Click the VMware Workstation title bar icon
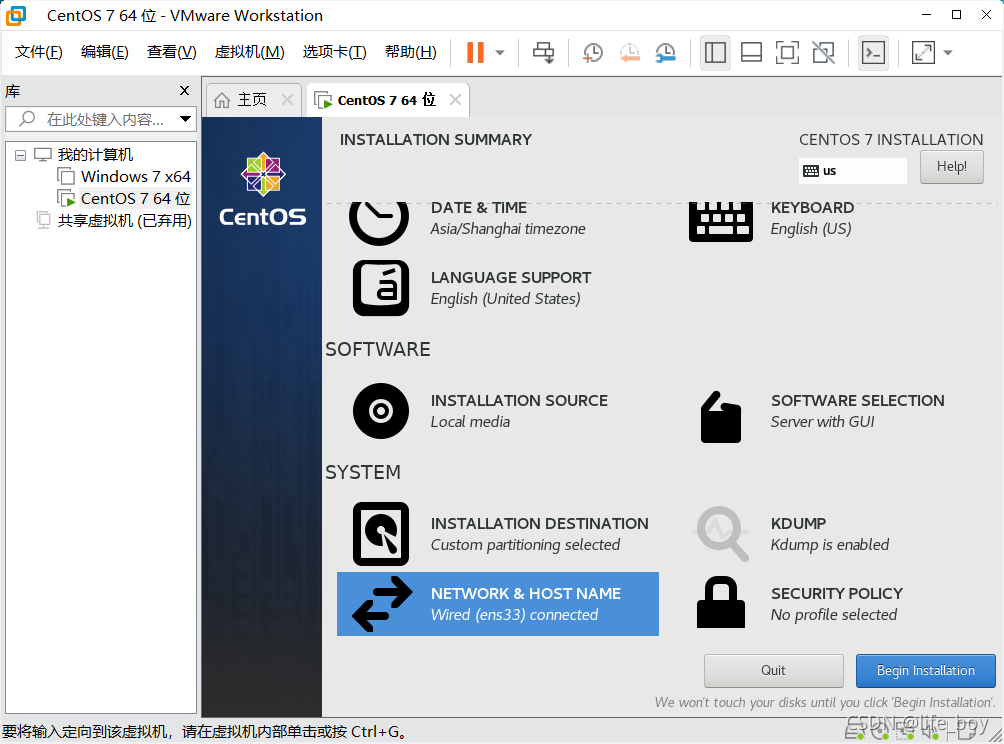Viewport: 1004px width, 744px height. coord(15,15)
